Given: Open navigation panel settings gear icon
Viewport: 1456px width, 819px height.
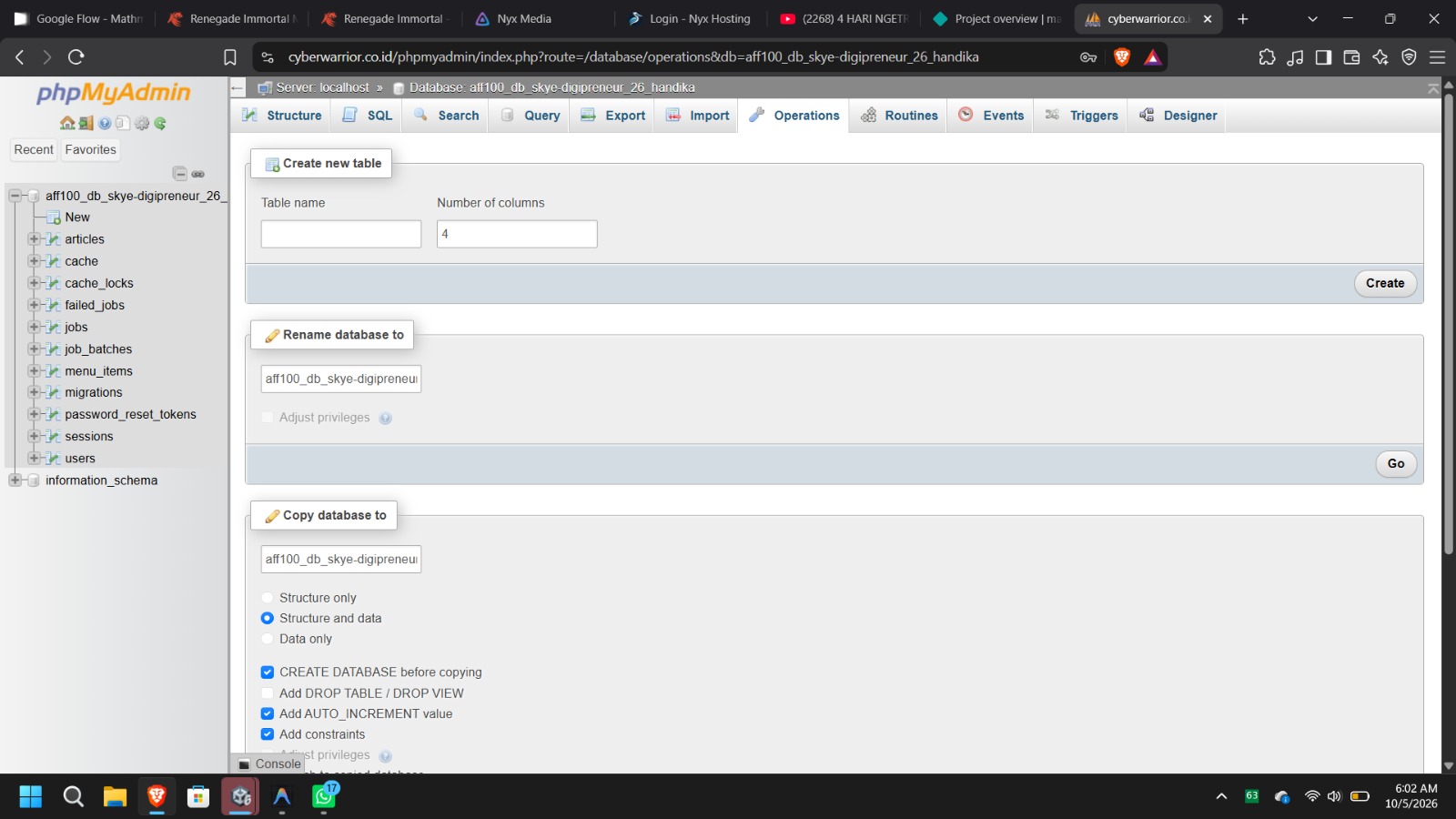Looking at the screenshot, I should 142,123.
